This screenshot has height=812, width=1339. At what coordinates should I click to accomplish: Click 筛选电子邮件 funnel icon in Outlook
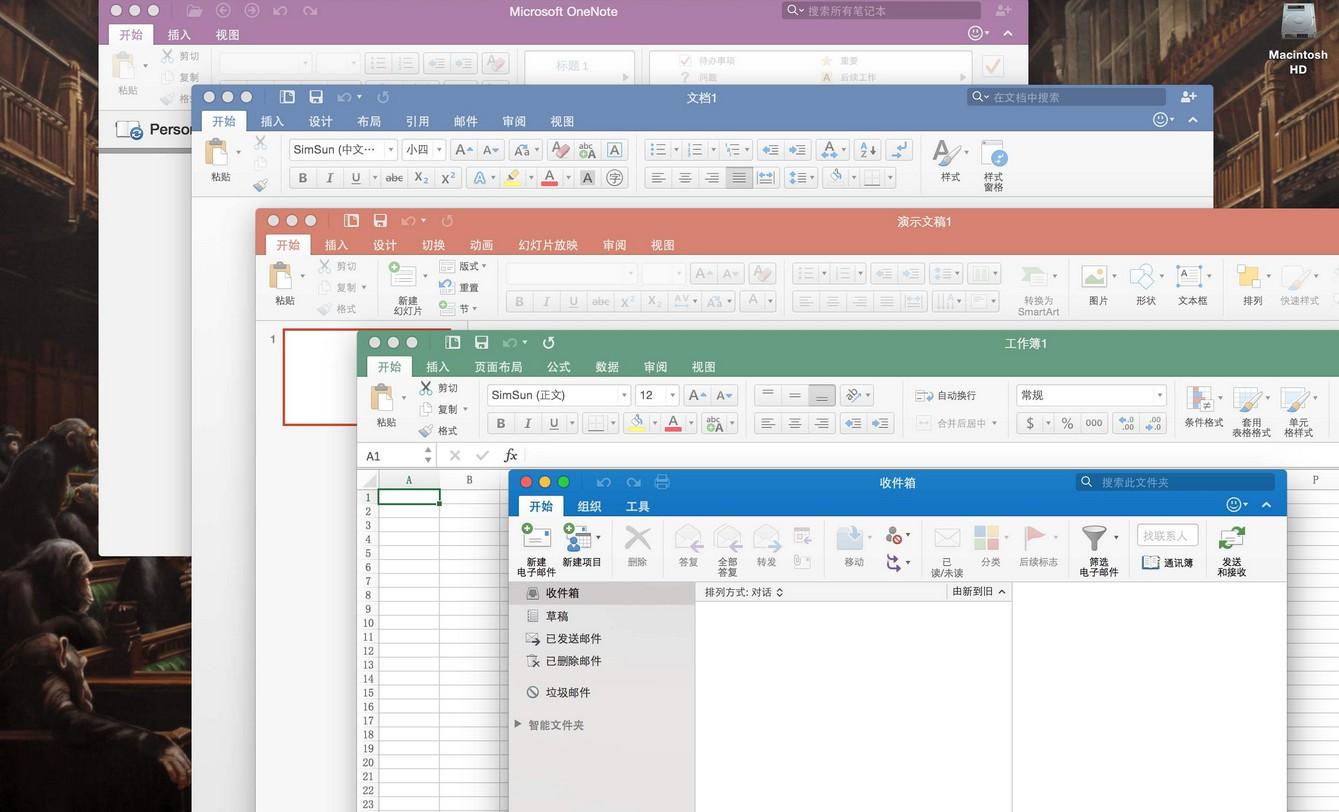pyautogui.click(x=1095, y=538)
